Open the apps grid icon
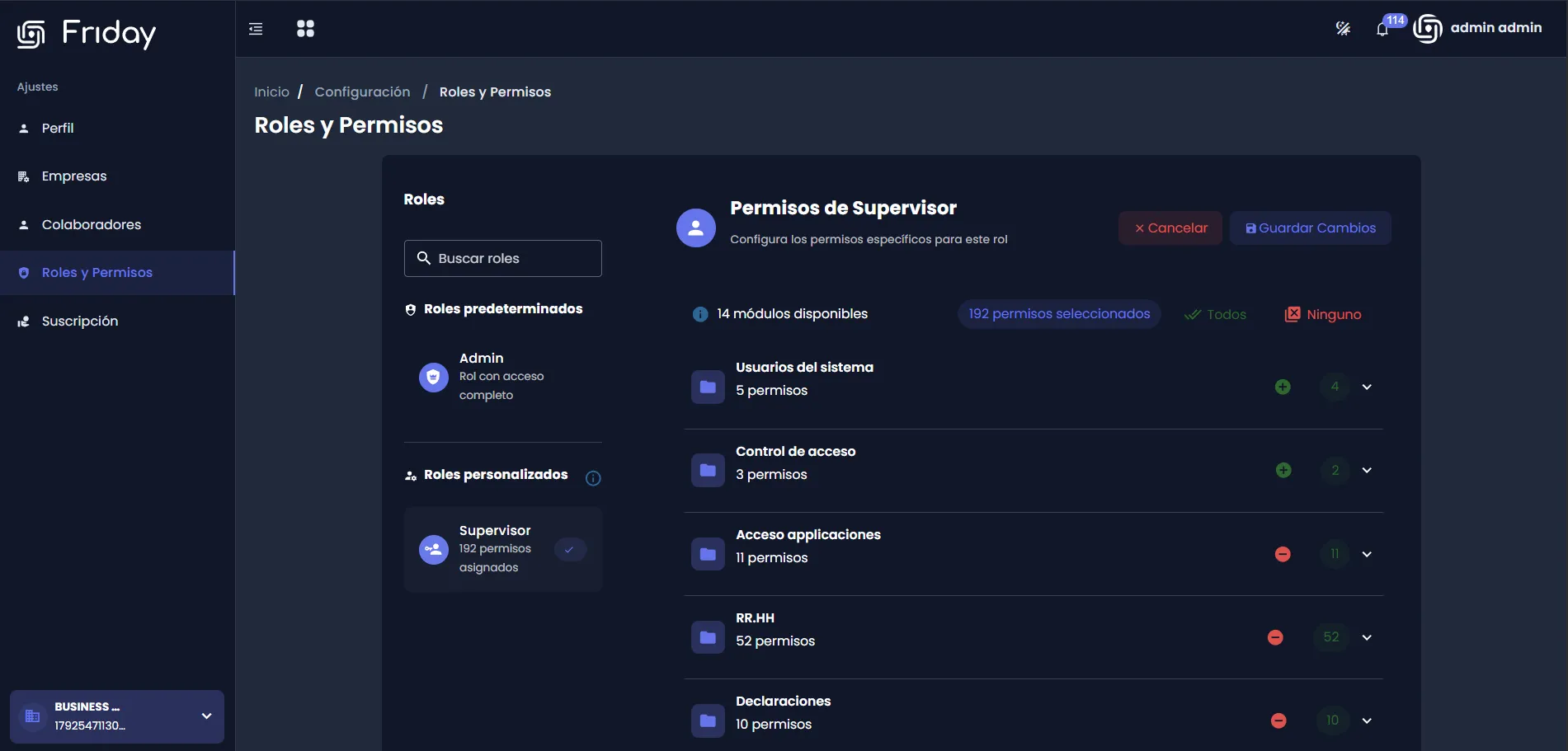The height and width of the screenshot is (751, 1568). click(305, 29)
